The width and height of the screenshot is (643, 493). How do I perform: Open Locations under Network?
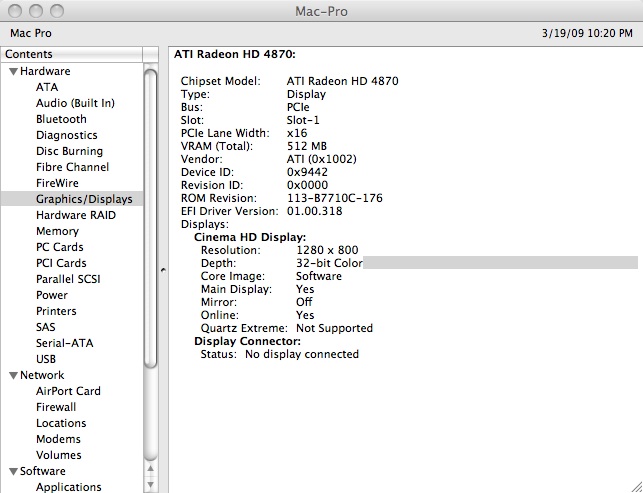tap(61, 423)
